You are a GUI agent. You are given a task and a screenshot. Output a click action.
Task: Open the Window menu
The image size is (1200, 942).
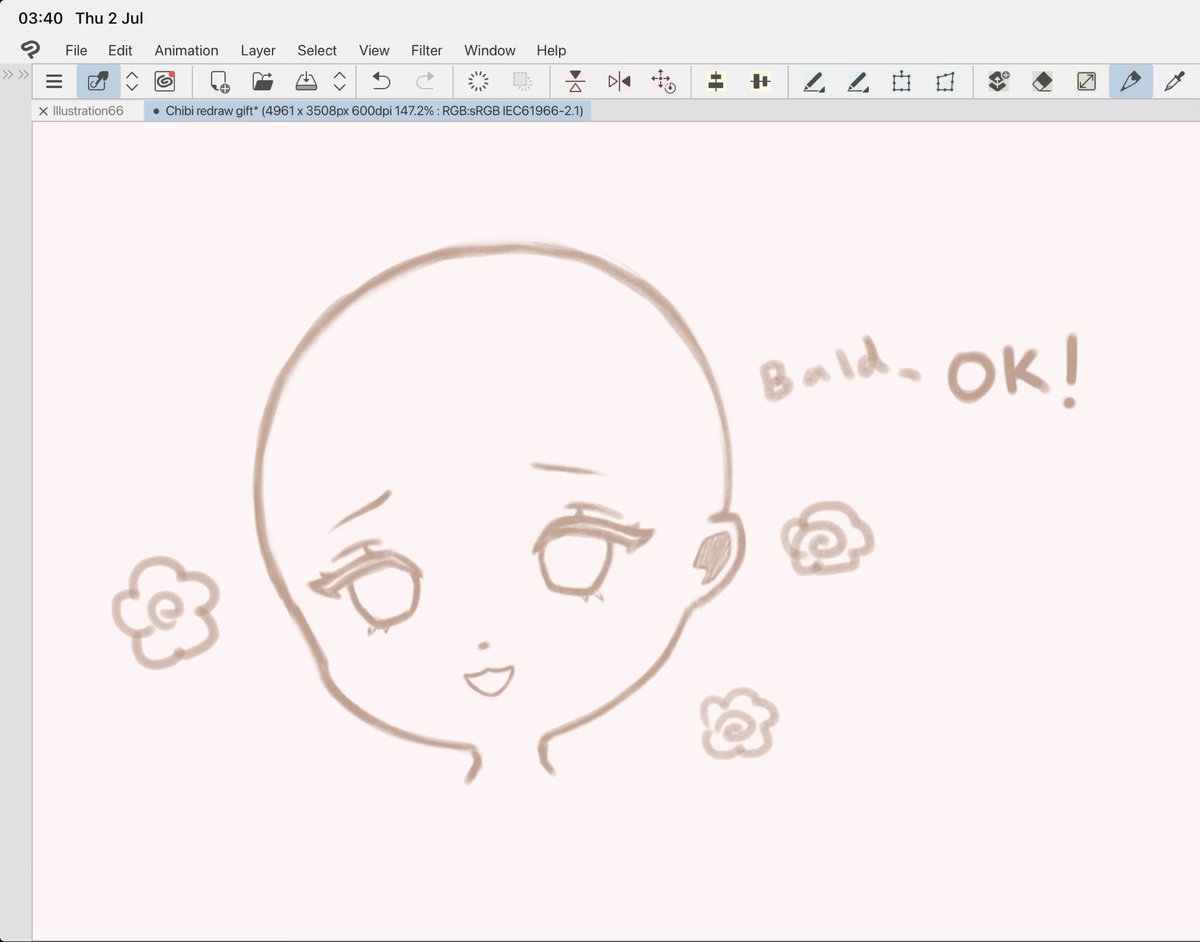point(490,50)
